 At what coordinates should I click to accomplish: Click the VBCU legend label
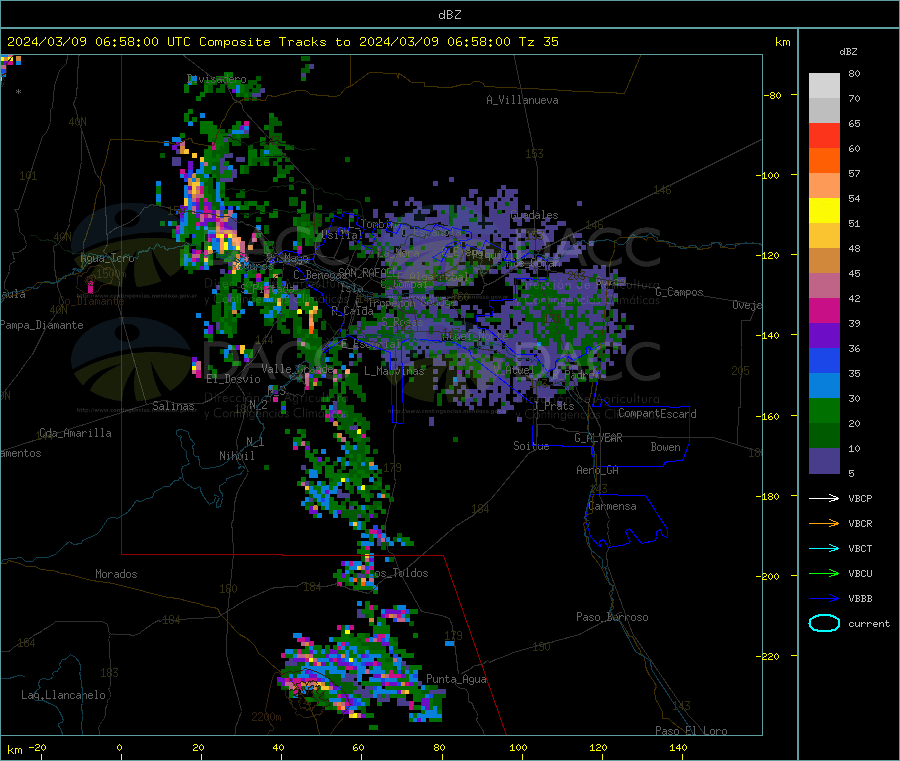(x=860, y=574)
